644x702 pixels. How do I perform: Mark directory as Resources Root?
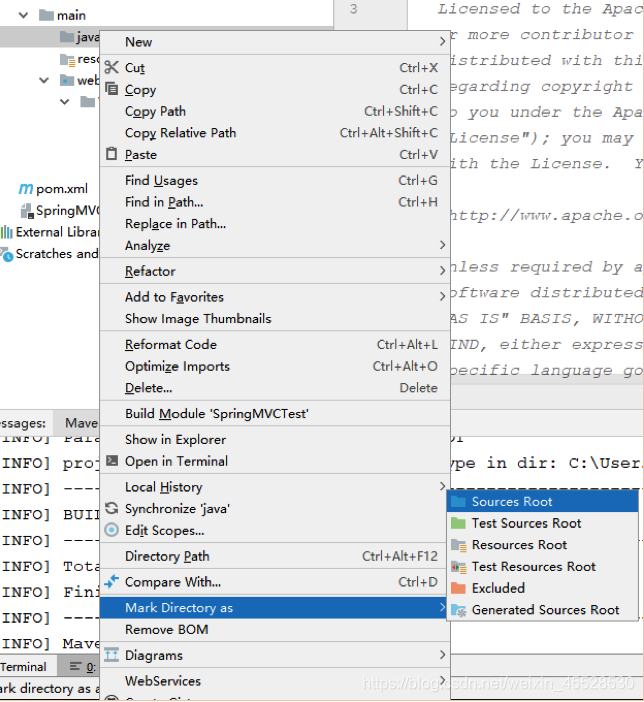click(x=542, y=545)
